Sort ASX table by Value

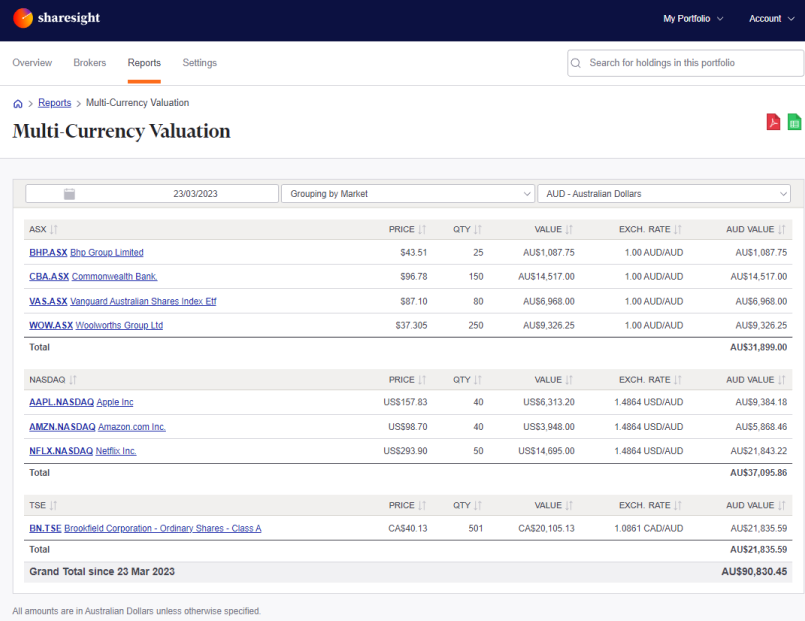point(569,229)
